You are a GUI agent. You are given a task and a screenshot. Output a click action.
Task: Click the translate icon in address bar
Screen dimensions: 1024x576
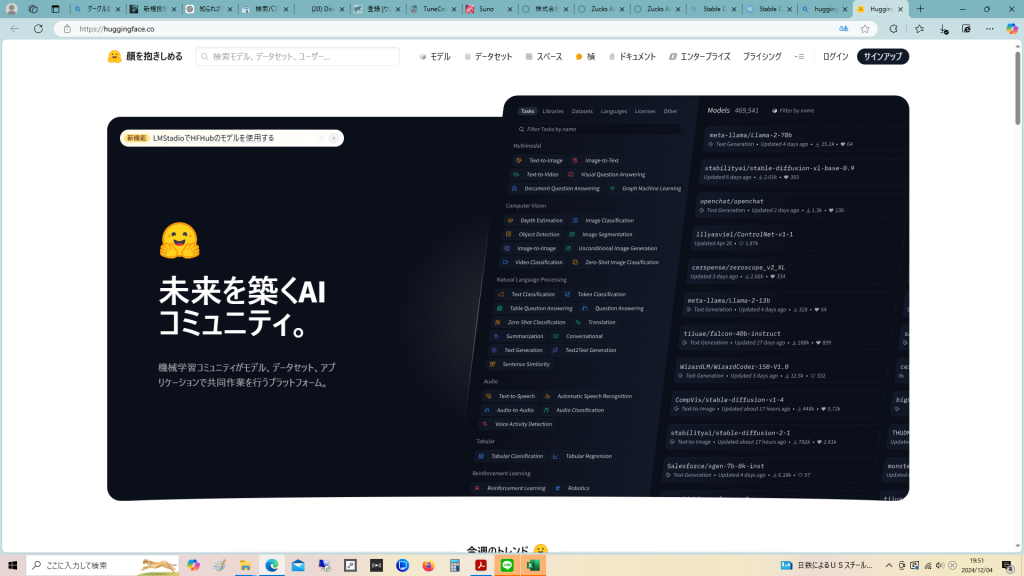844,29
